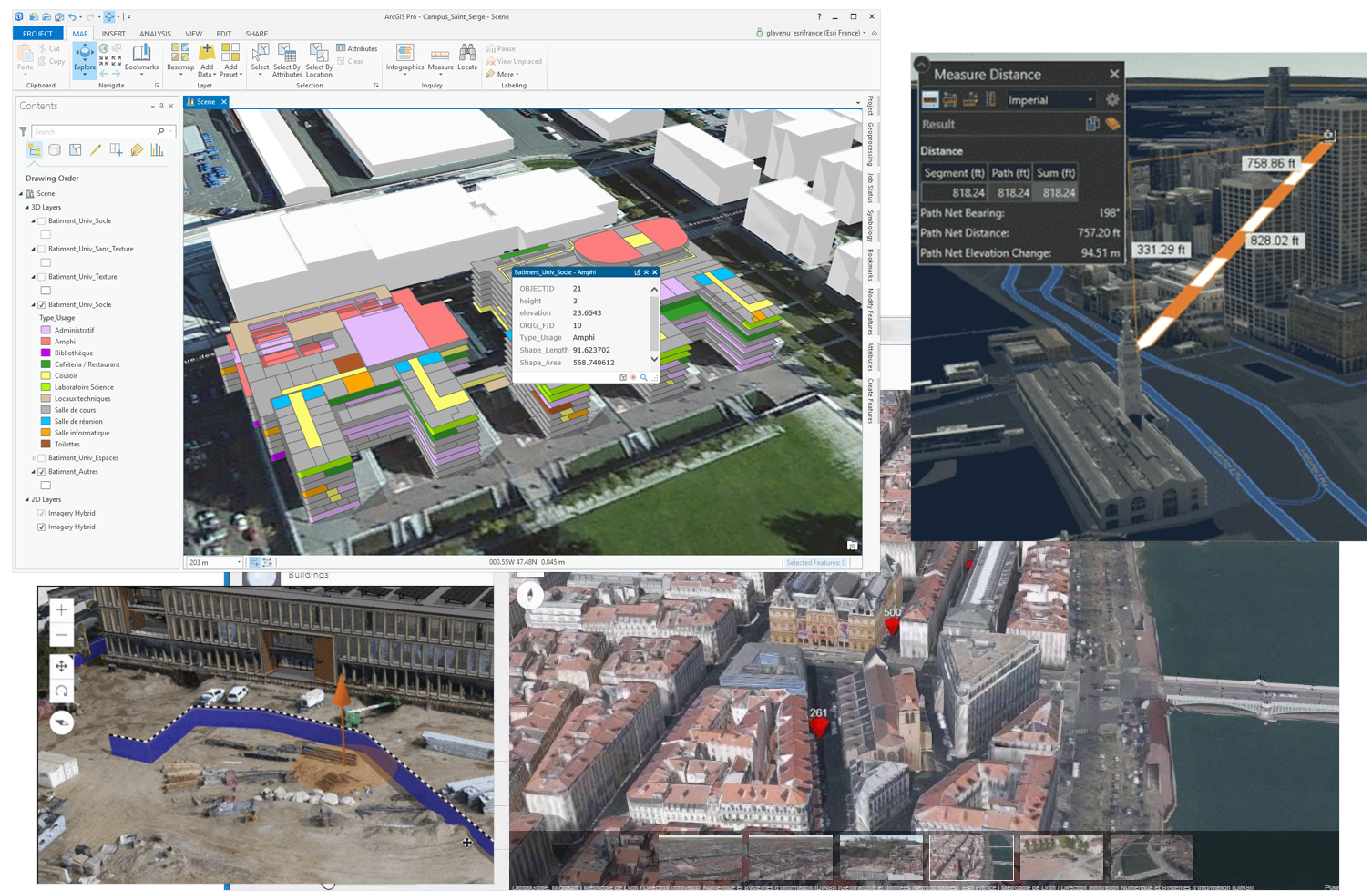This screenshot has height=891, width=1372.
Task: Switch to the SHARE ribbon tab
Action: tap(257, 34)
